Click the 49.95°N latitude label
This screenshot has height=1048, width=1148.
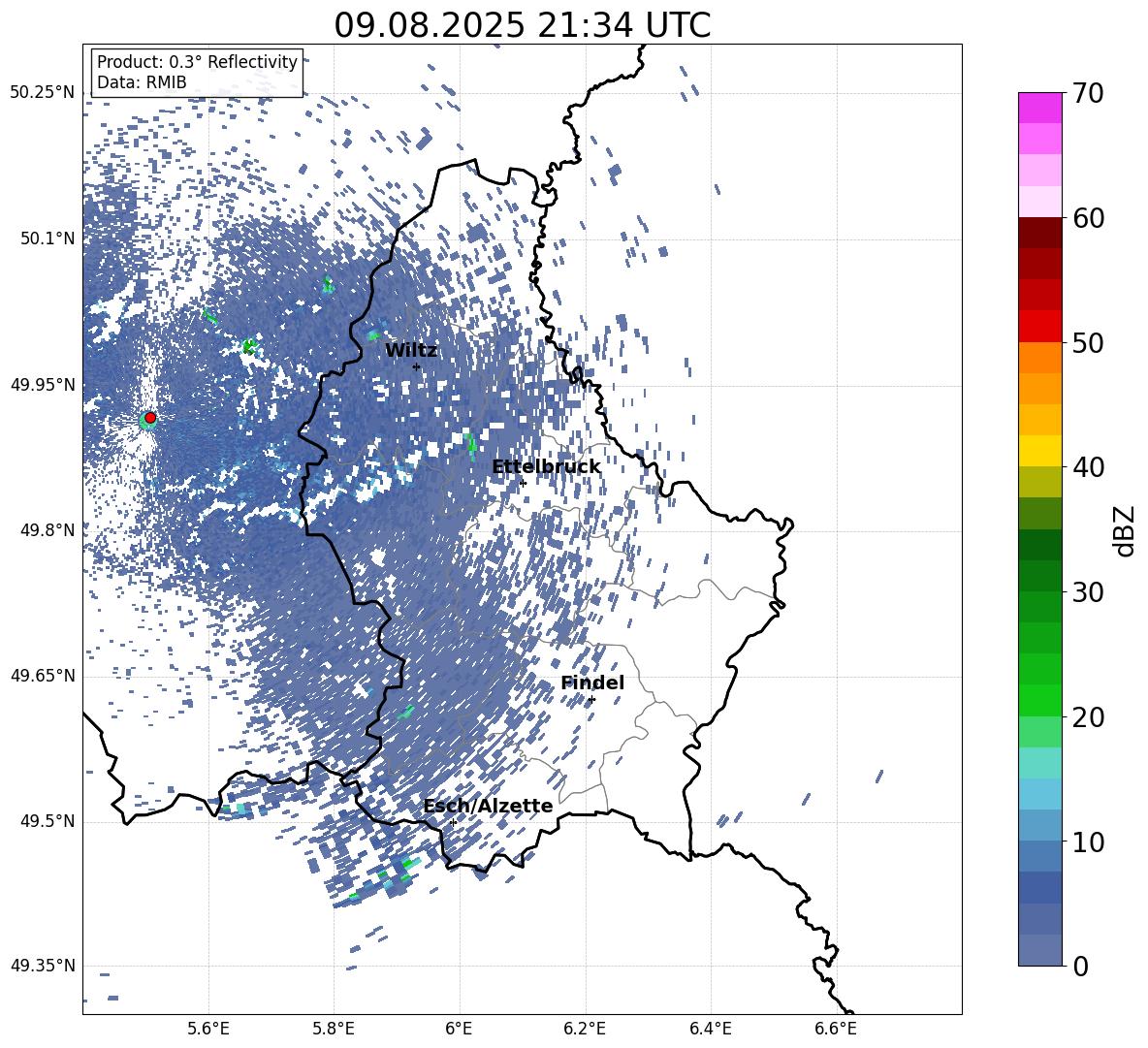pos(43,384)
